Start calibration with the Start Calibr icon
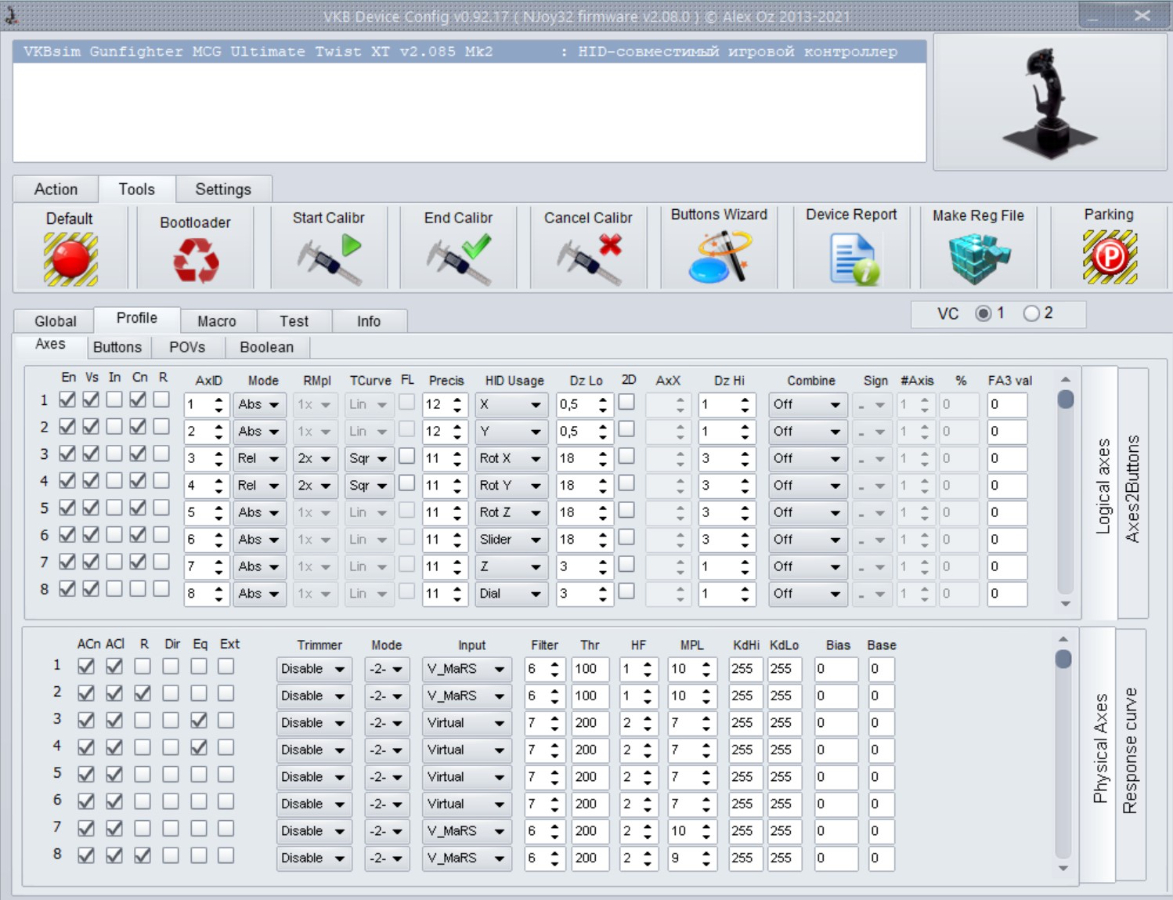The image size is (1173, 900). coord(329,259)
